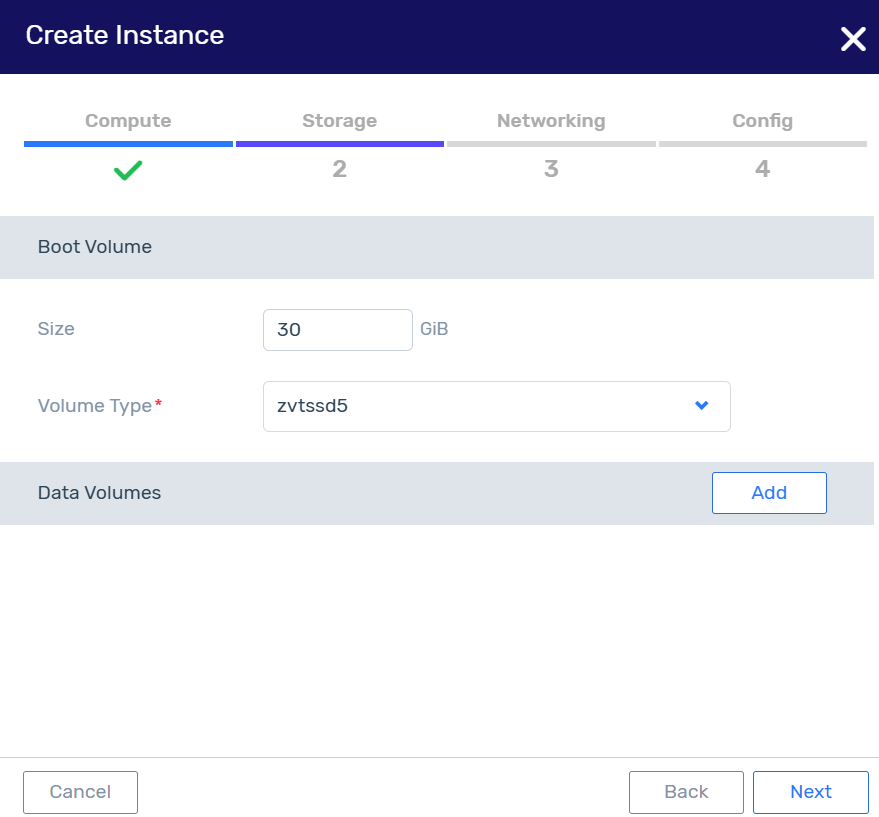Viewport: 879px width, 817px height.
Task: Expand the Boot Volume section header
Action: pyautogui.click(x=94, y=247)
